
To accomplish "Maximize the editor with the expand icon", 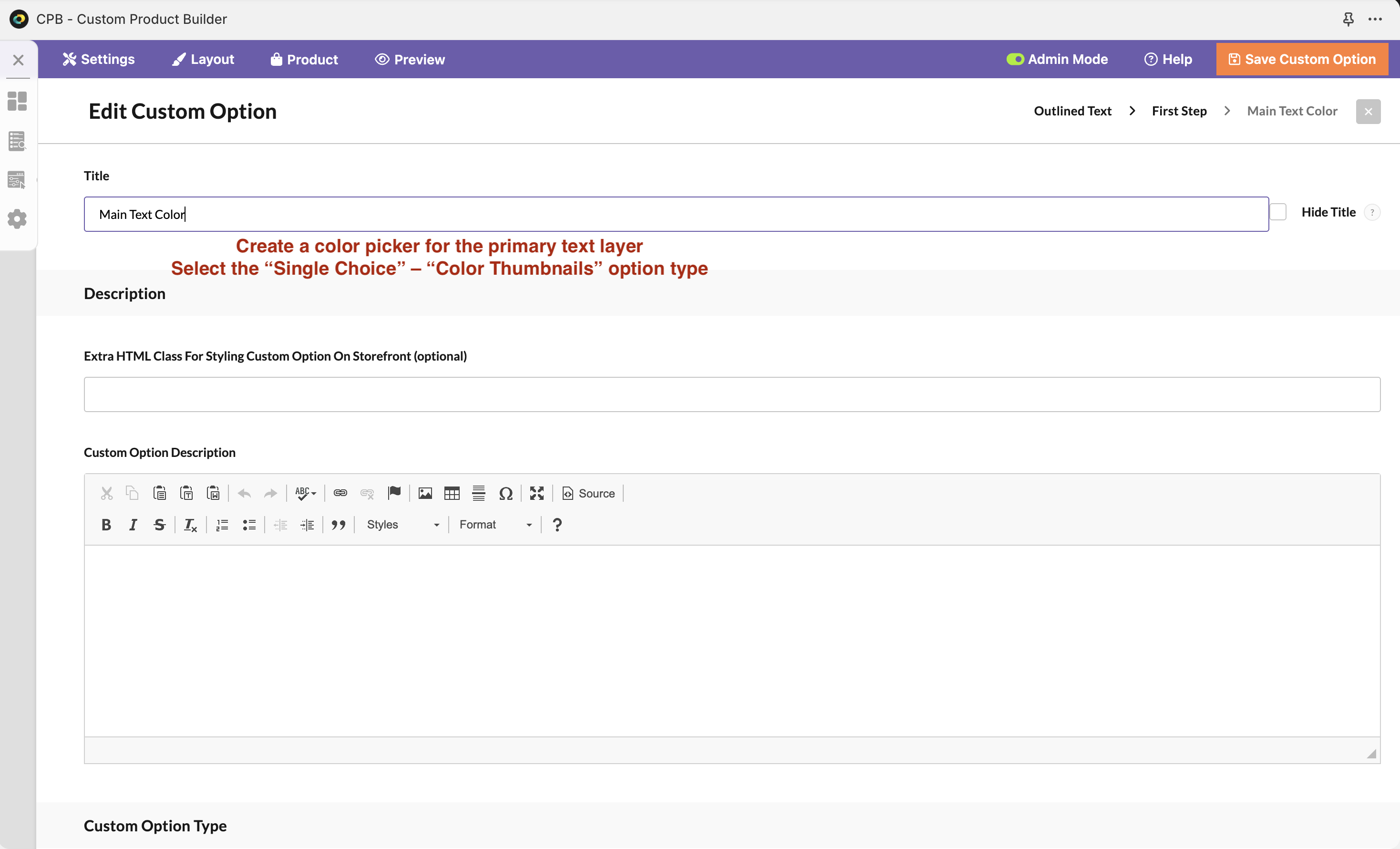I will tap(537, 493).
